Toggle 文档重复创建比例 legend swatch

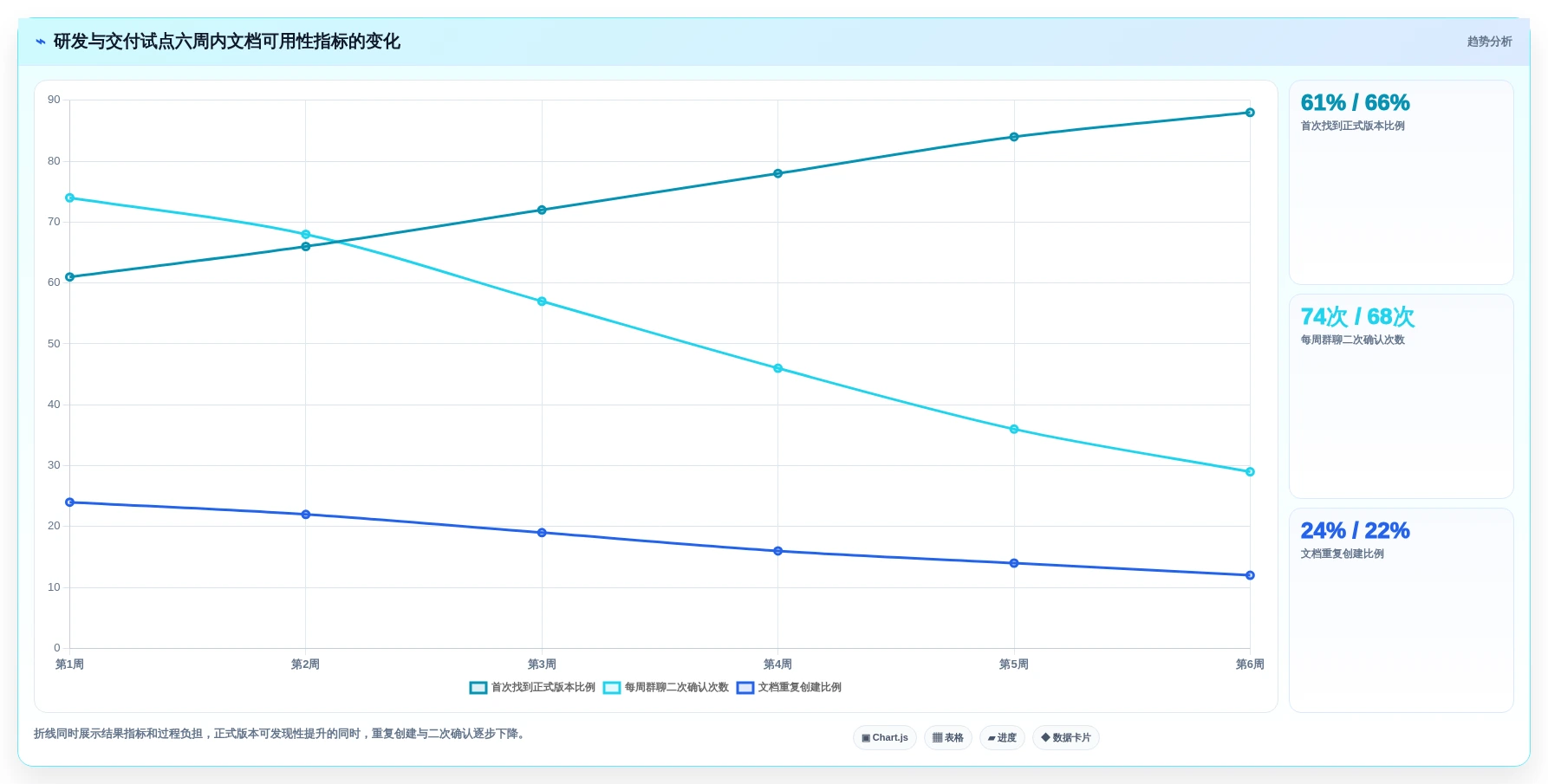(x=745, y=688)
